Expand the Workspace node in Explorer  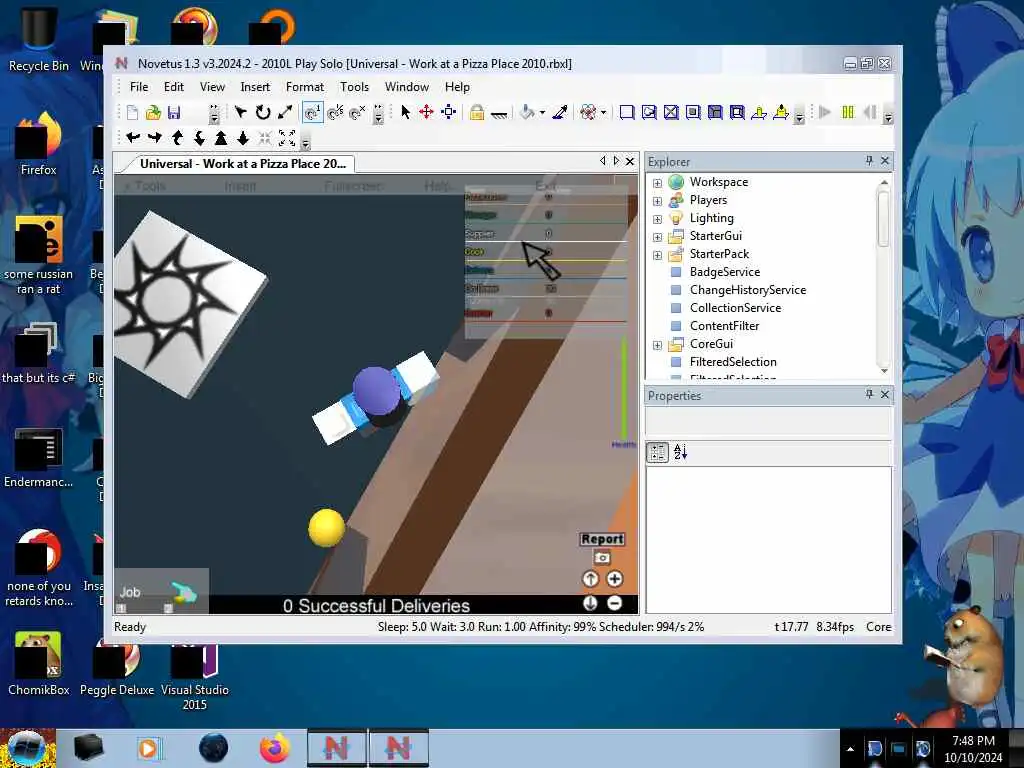click(658, 183)
